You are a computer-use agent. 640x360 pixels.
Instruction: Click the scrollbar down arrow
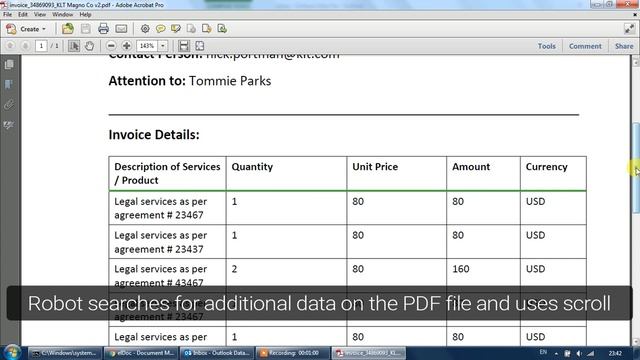point(636,342)
